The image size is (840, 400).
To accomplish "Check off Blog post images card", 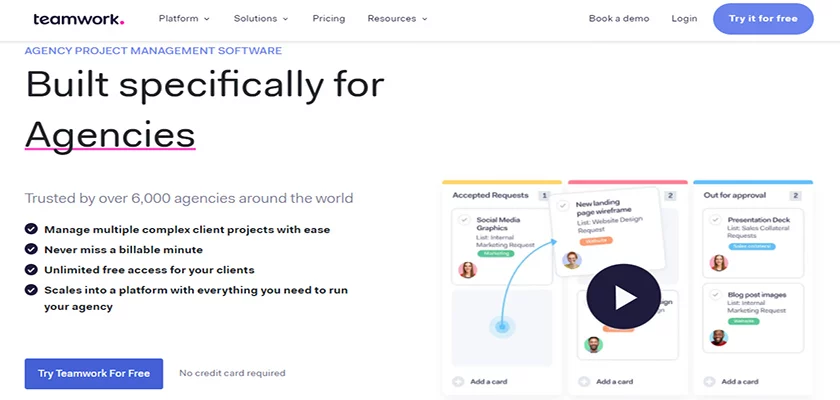I will (x=715, y=295).
